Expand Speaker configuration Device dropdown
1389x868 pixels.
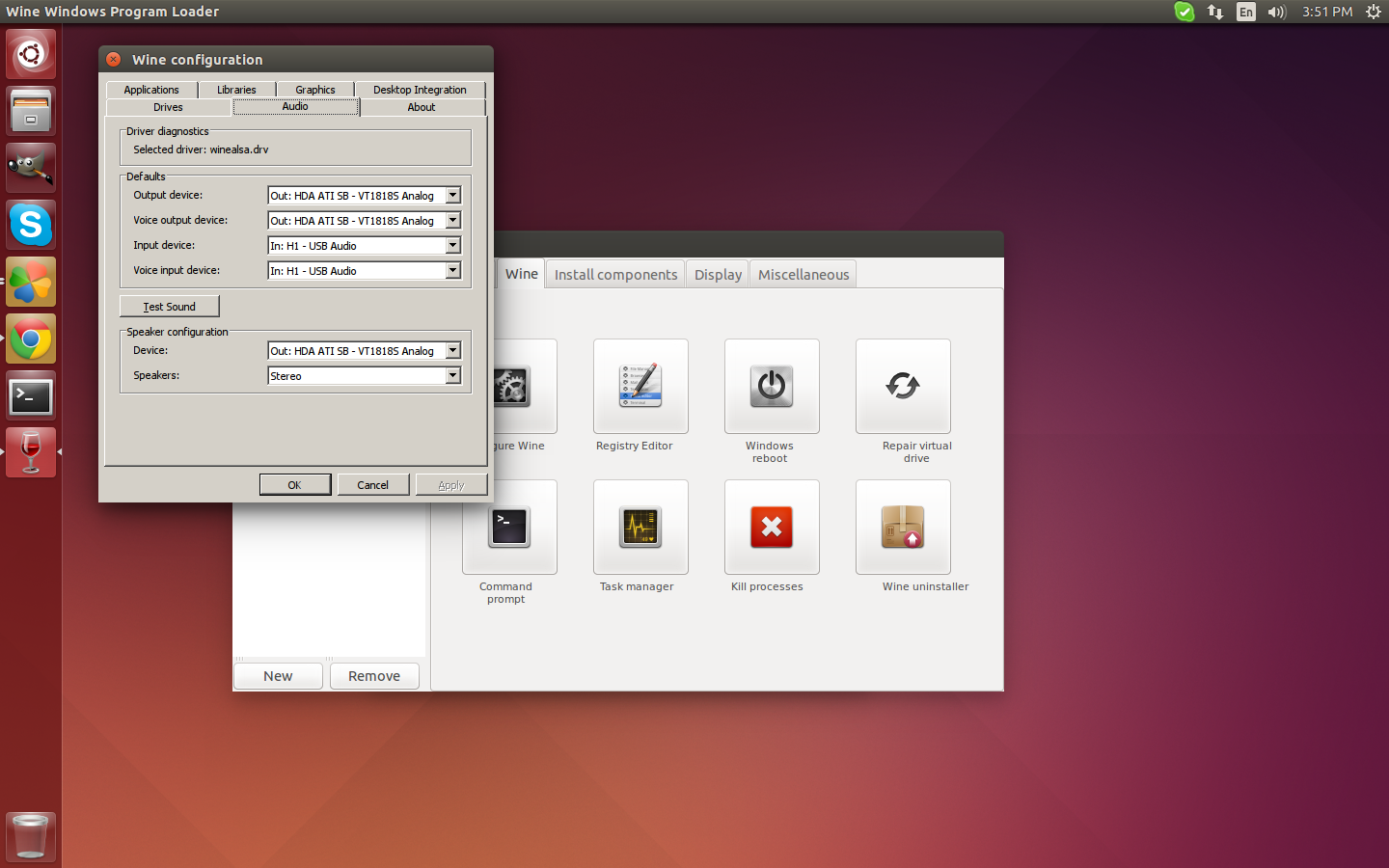pyautogui.click(x=452, y=350)
